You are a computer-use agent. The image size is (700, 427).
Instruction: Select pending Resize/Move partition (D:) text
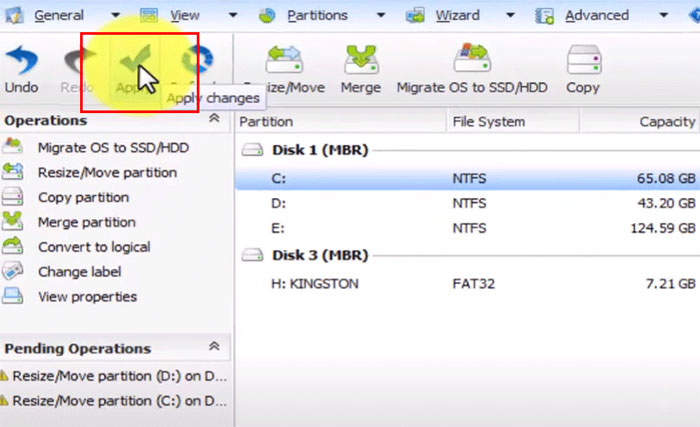tap(120, 376)
